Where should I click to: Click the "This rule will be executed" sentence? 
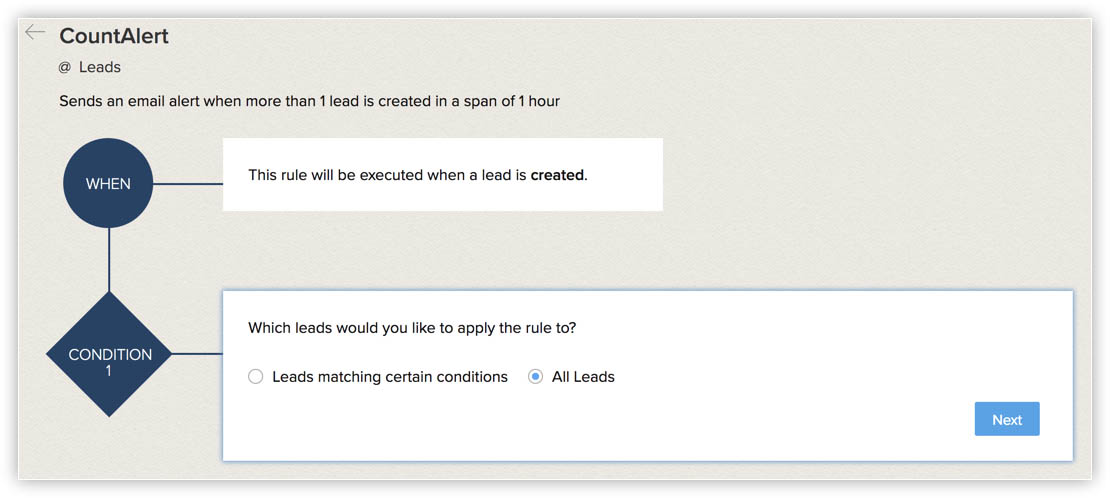tap(418, 175)
